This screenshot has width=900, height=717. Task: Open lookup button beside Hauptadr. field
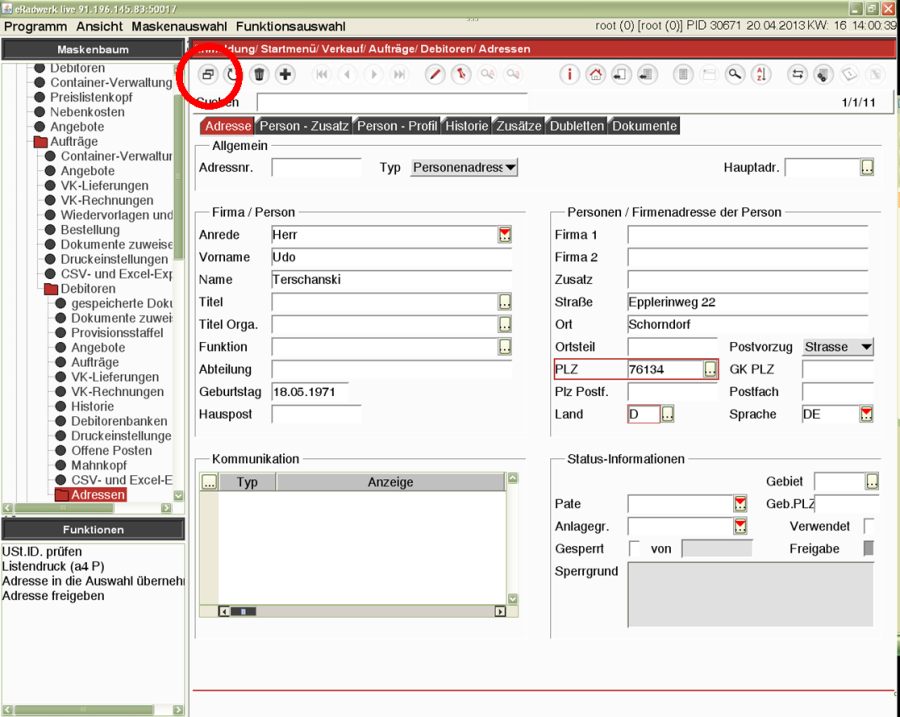pos(867,168)
